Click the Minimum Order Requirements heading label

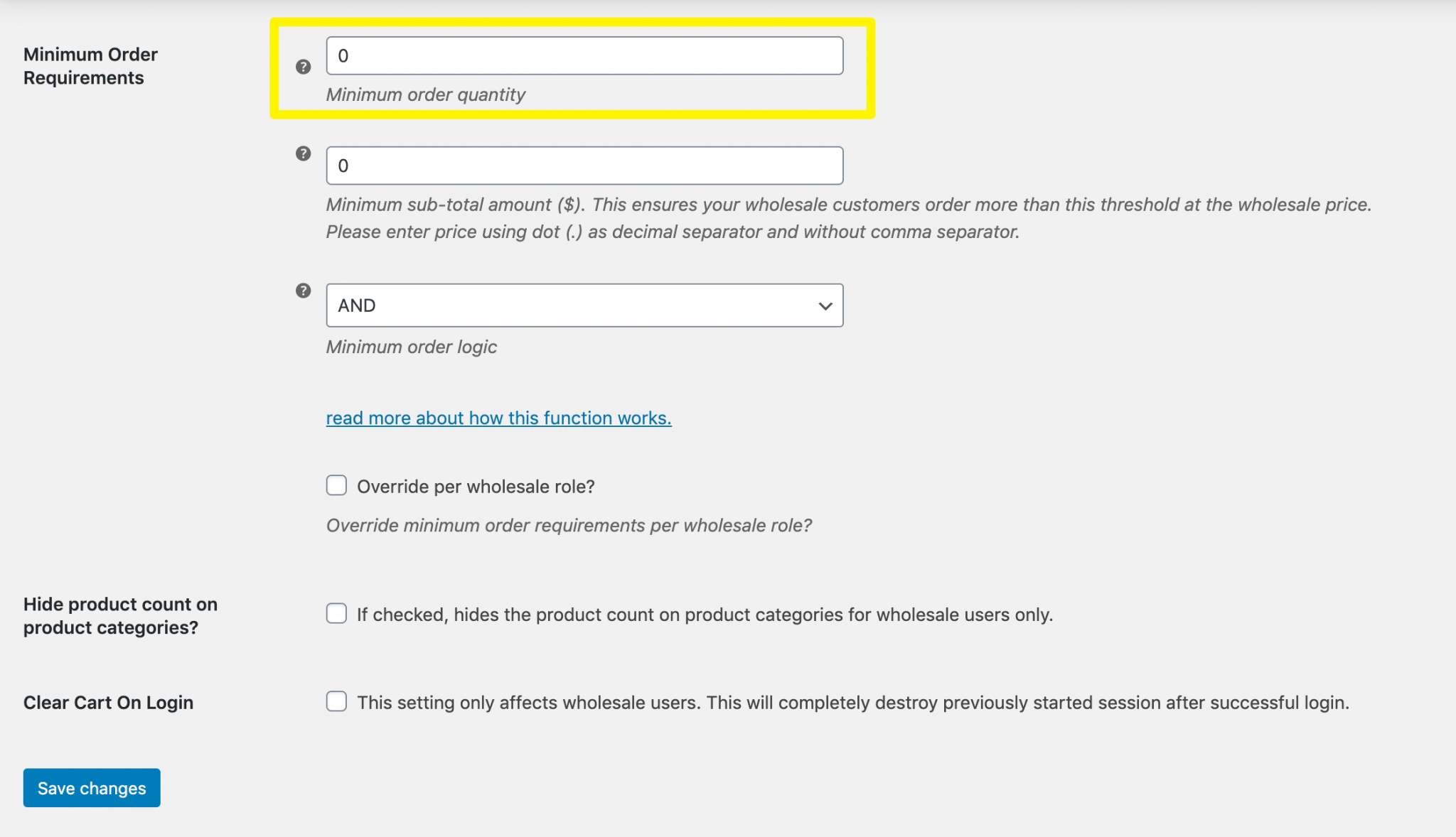click(x=90, y=66)
